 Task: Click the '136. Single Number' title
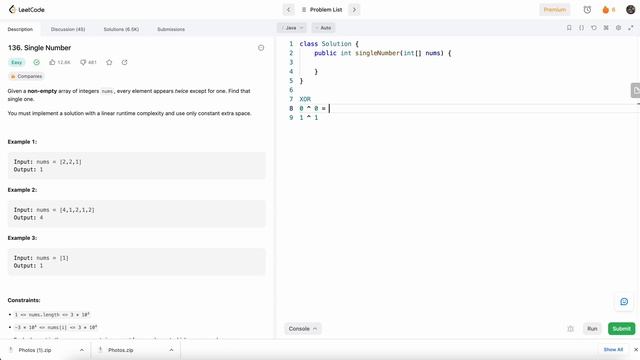pos(39,48)
